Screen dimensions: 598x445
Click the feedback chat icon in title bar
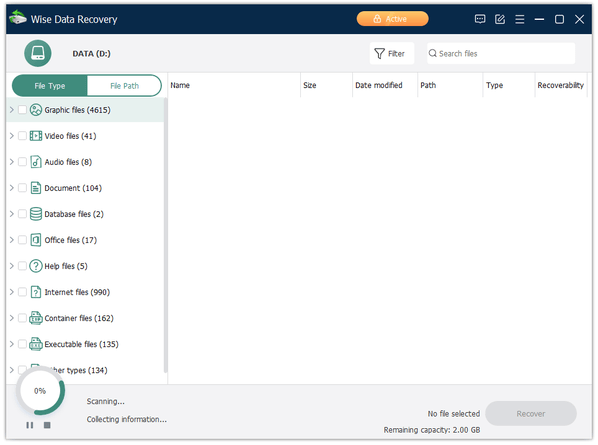(x=480, y=19)
